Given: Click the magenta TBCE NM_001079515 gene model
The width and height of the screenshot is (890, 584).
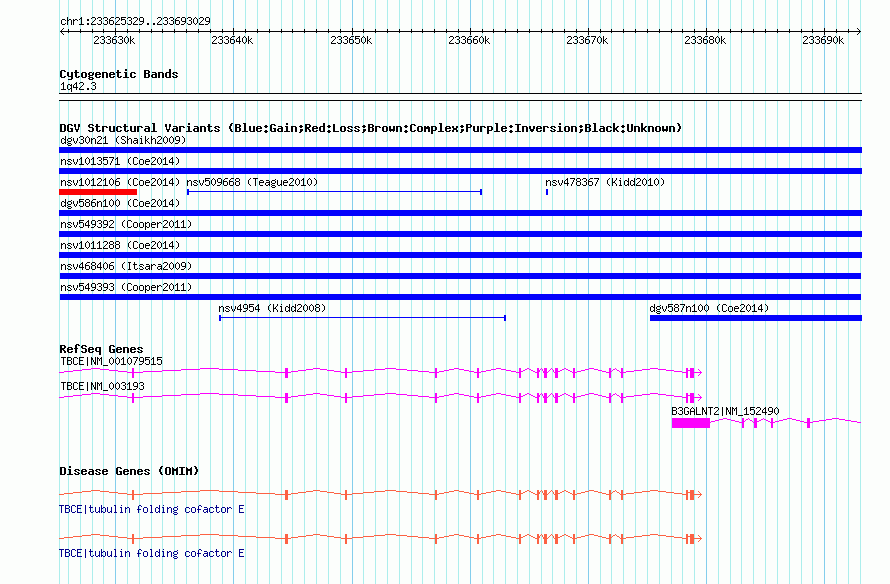Looking at the screenshot, I should click(x=381, y=372).
